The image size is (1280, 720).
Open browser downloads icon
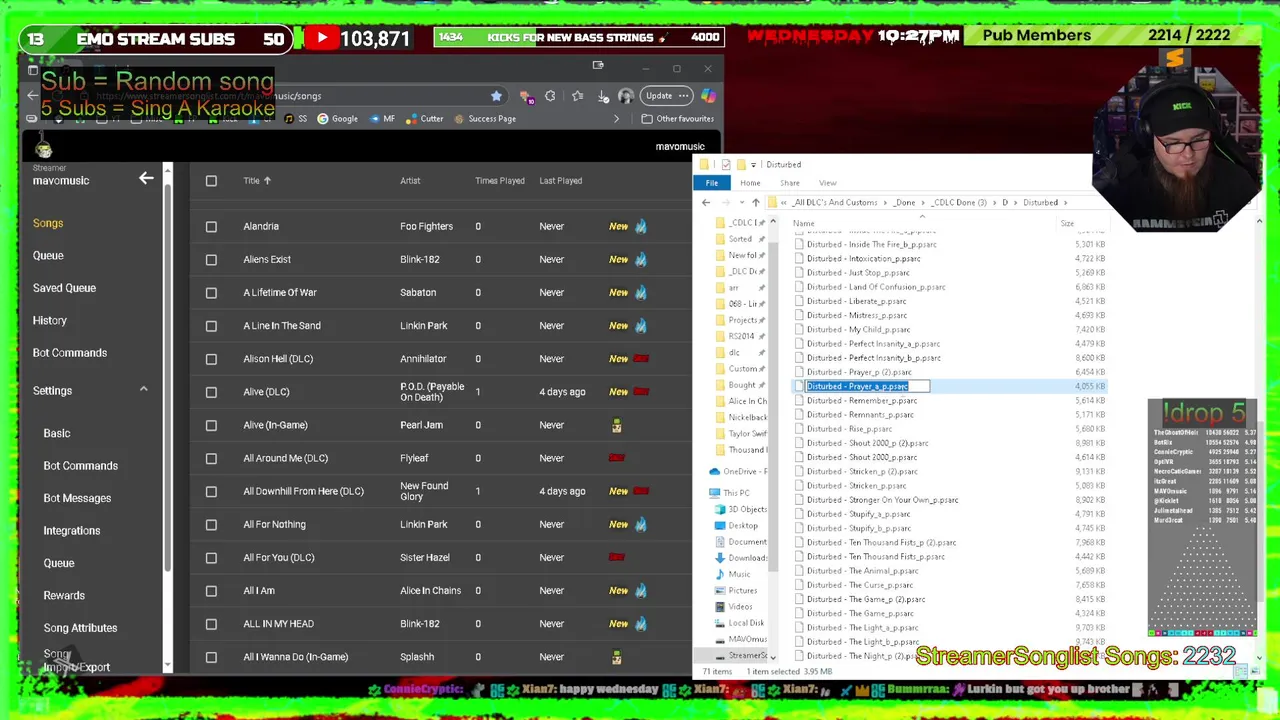(x=603, y=96)
